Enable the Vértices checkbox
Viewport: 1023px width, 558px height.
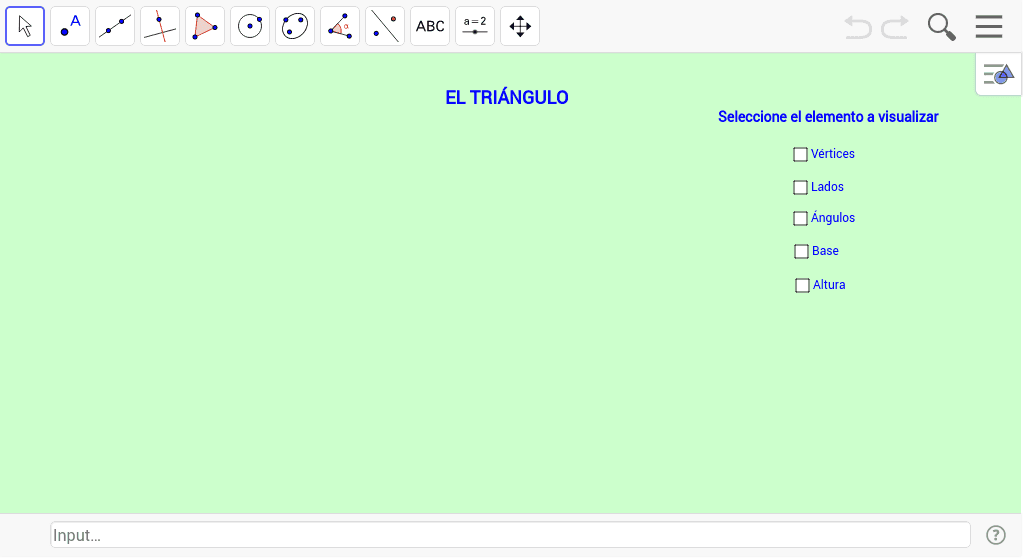pyautogui.click(x=801, y=155)
